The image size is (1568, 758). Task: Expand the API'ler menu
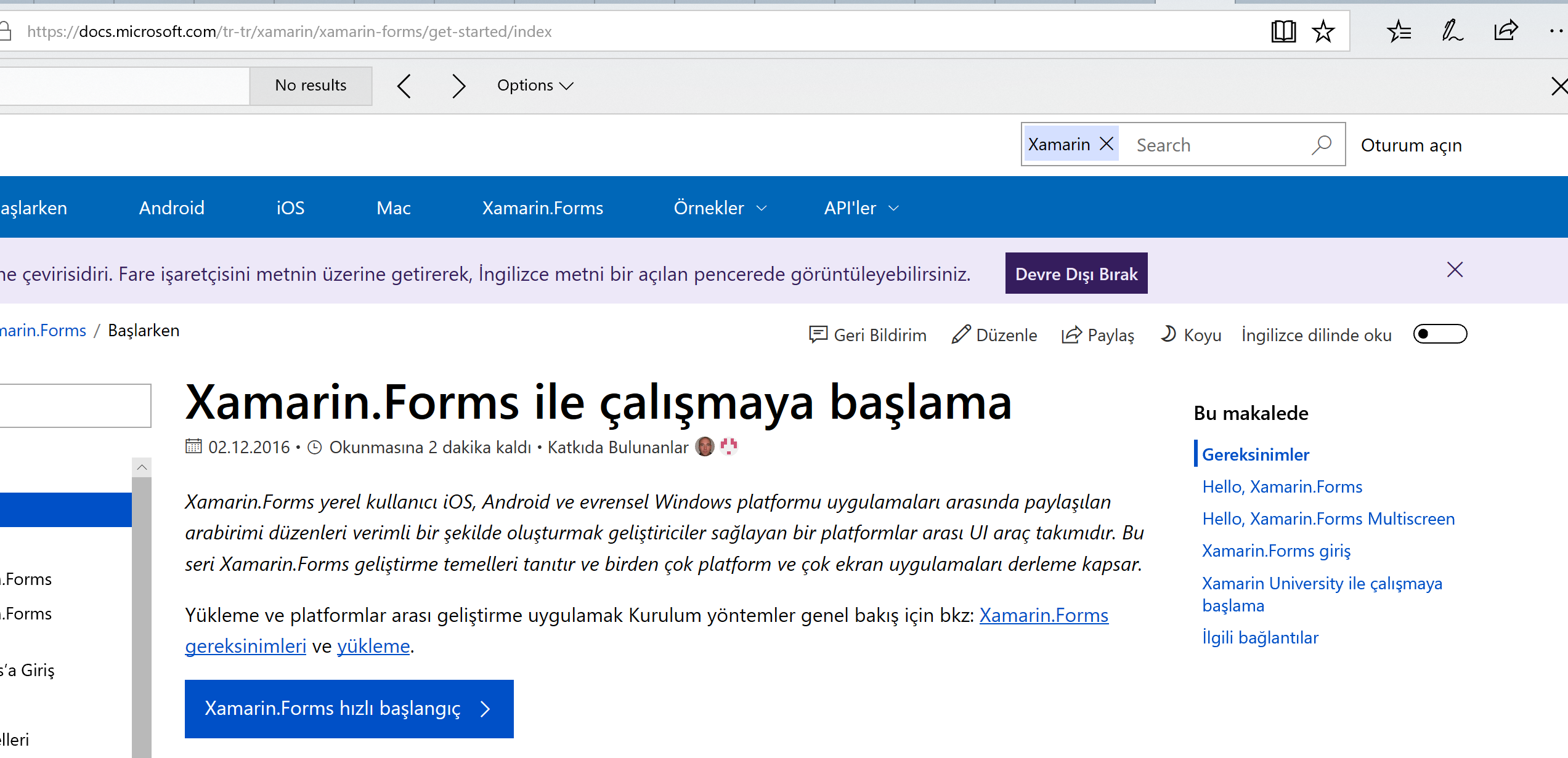point(861,208)
